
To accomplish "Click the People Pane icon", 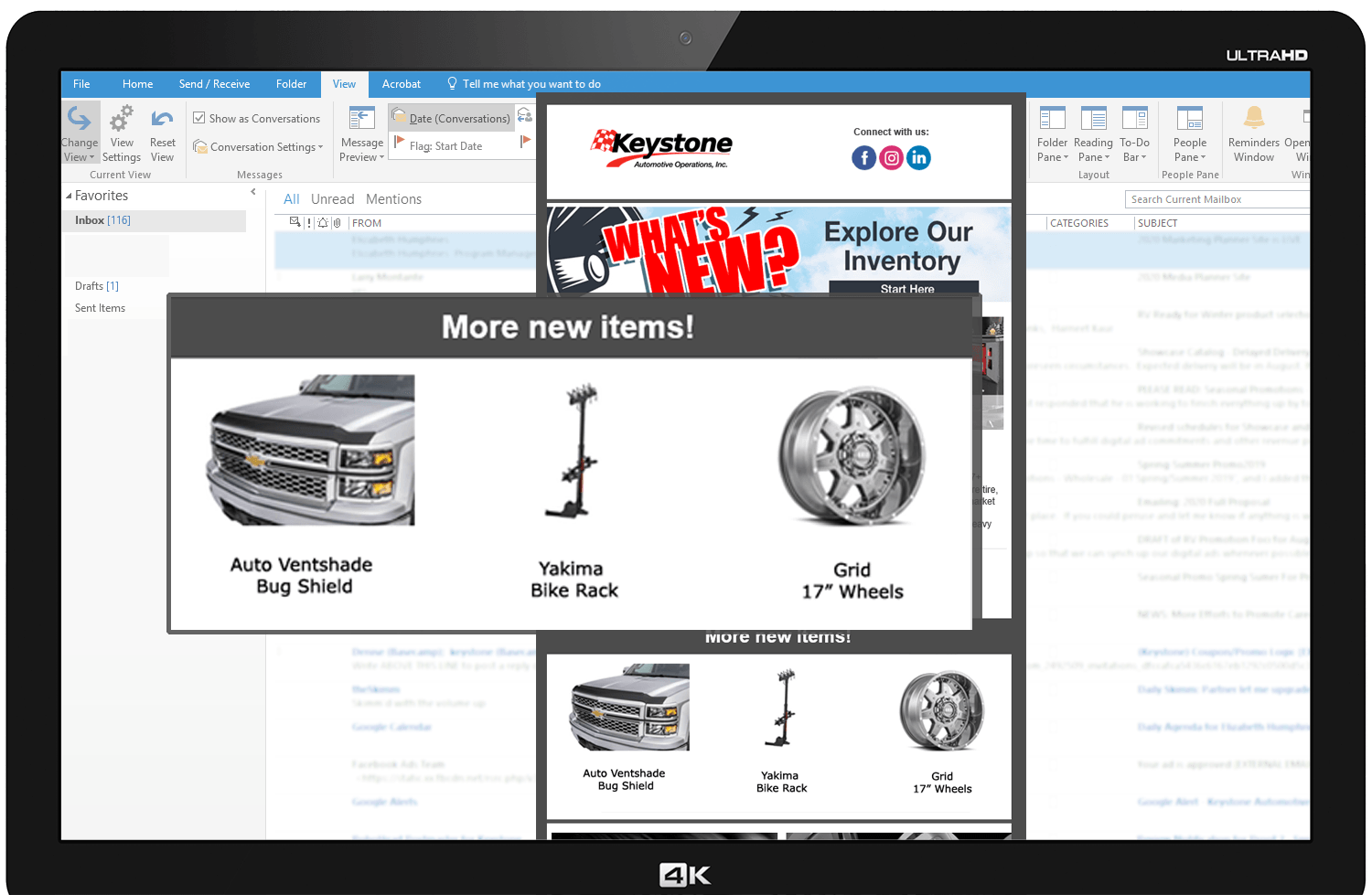I will (1190, 119).
